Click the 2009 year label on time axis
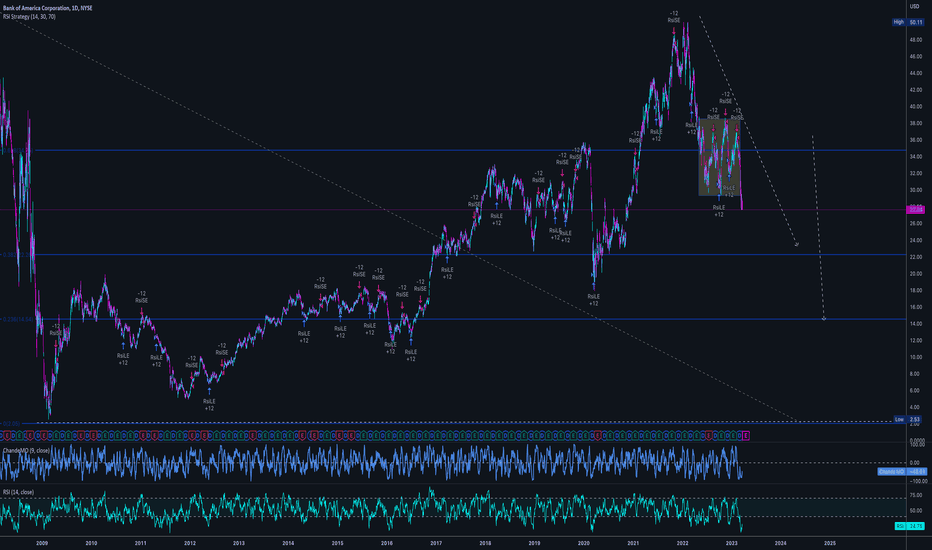 click(42, 543)
